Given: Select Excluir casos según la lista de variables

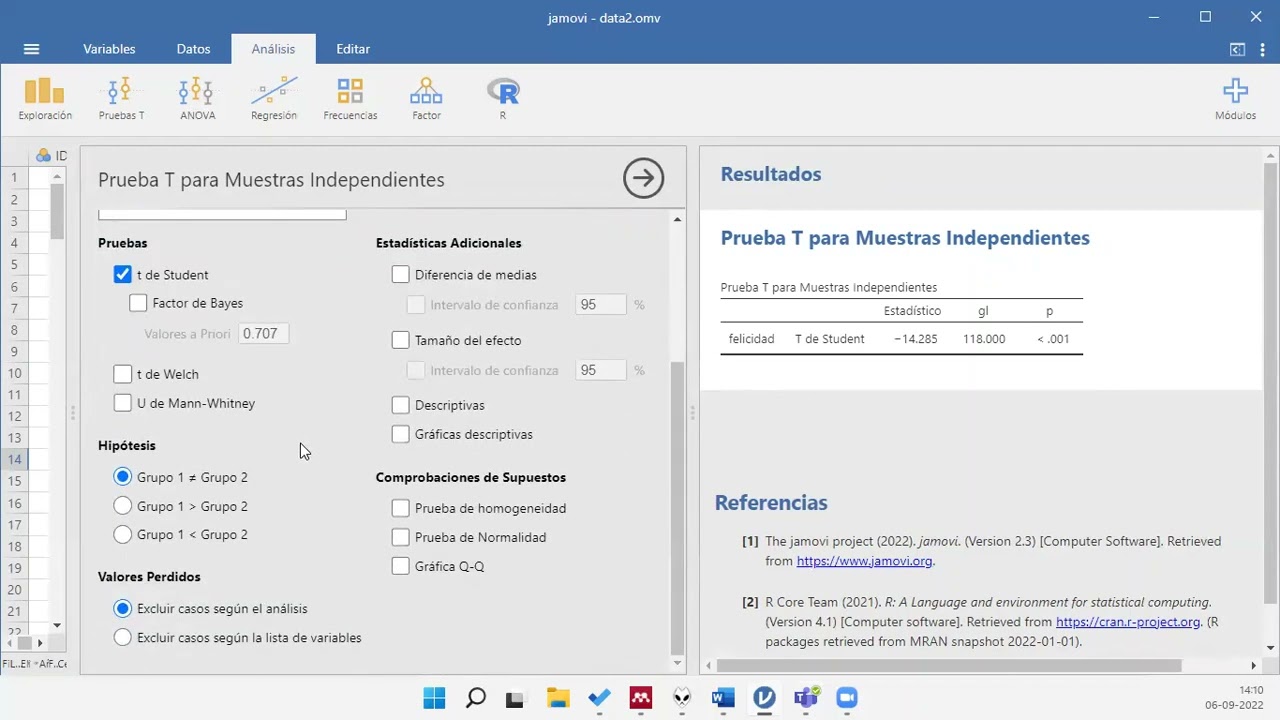Looking at the screenshot, I should point(123,637).
